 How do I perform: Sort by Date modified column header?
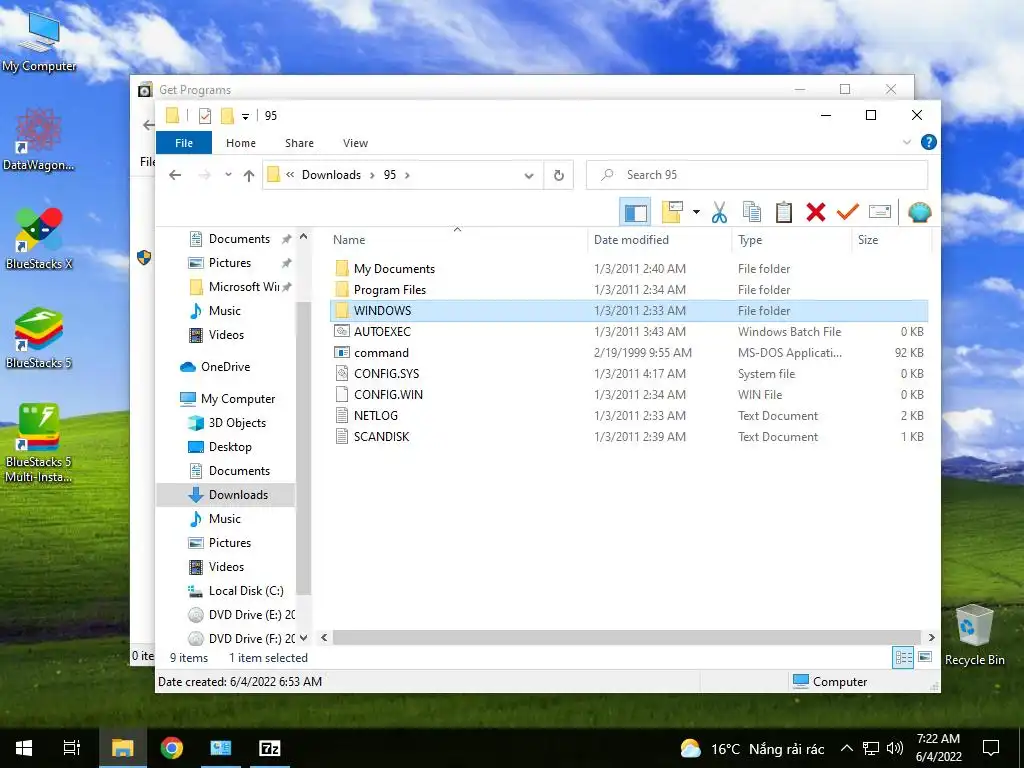632,240
